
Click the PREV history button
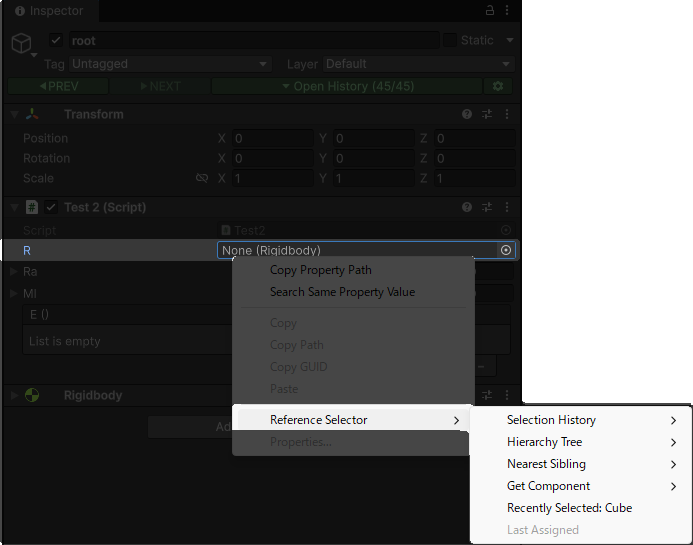click(59, 86)
